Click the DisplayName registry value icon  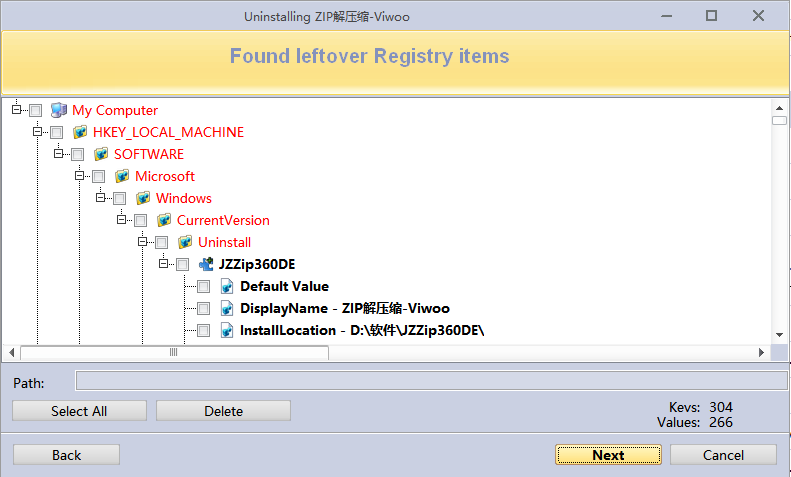pyautogui.click(x=227, y=309)
